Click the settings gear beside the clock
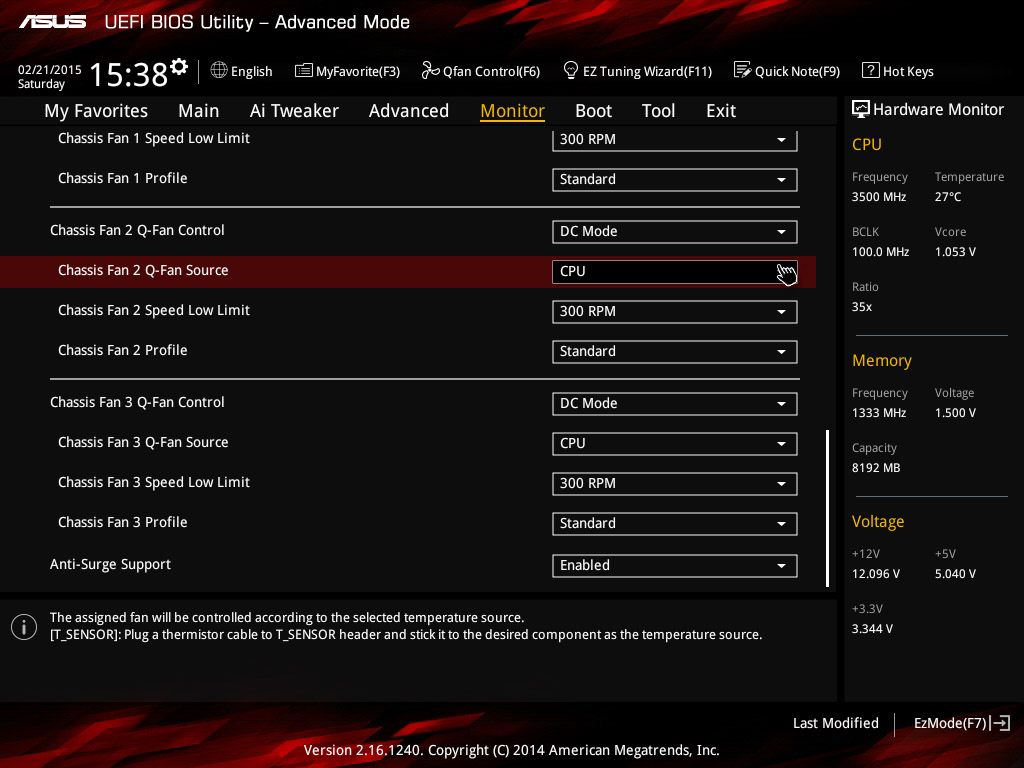 pos(179,67)
